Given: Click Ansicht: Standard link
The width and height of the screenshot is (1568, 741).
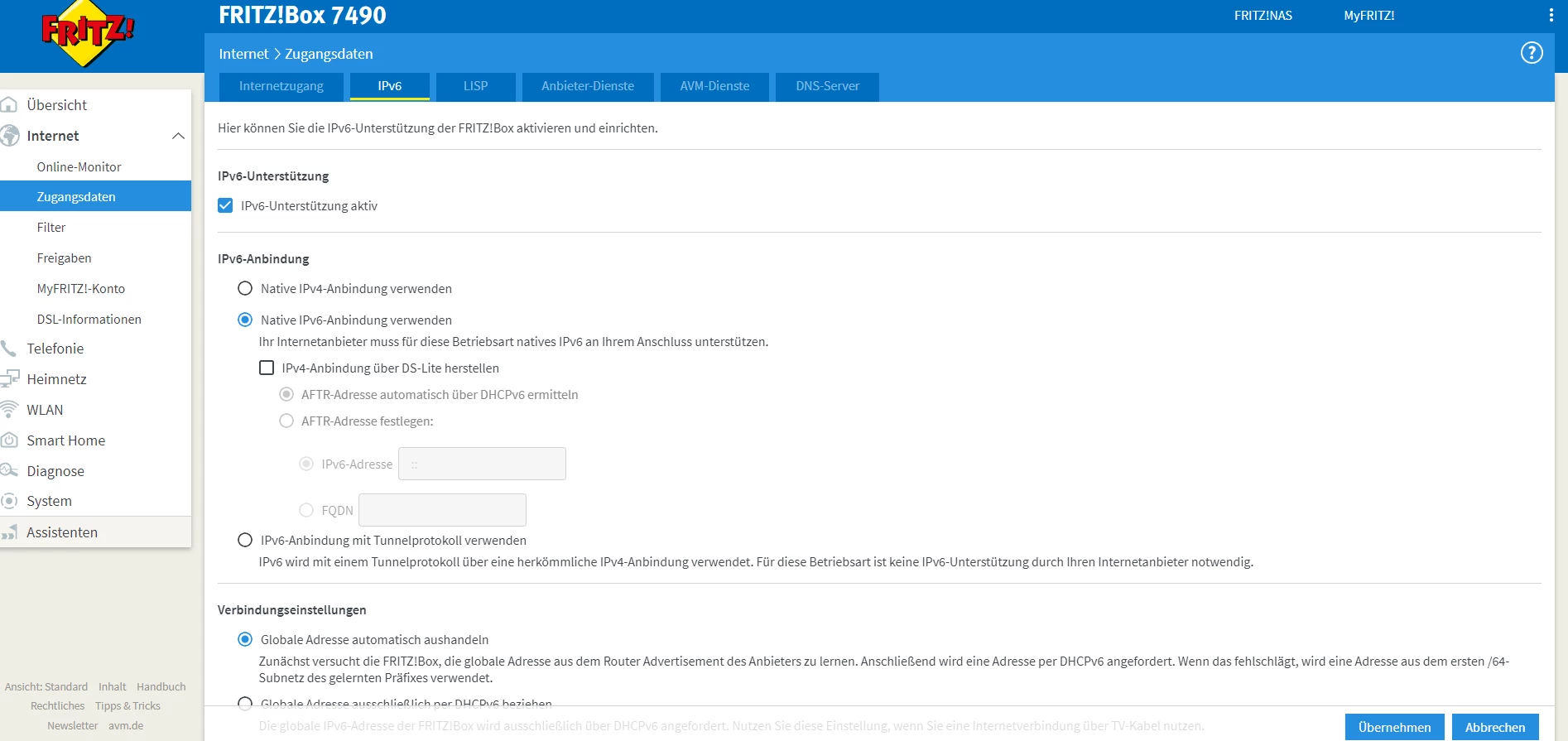Looking at the screenshot, I should click(46, 686).
